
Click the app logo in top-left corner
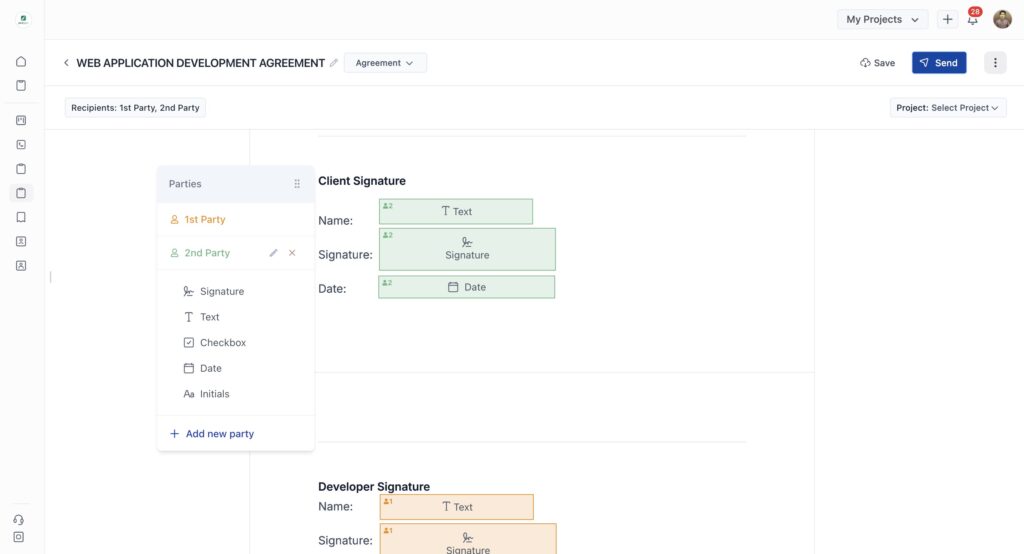coord(23,20)
